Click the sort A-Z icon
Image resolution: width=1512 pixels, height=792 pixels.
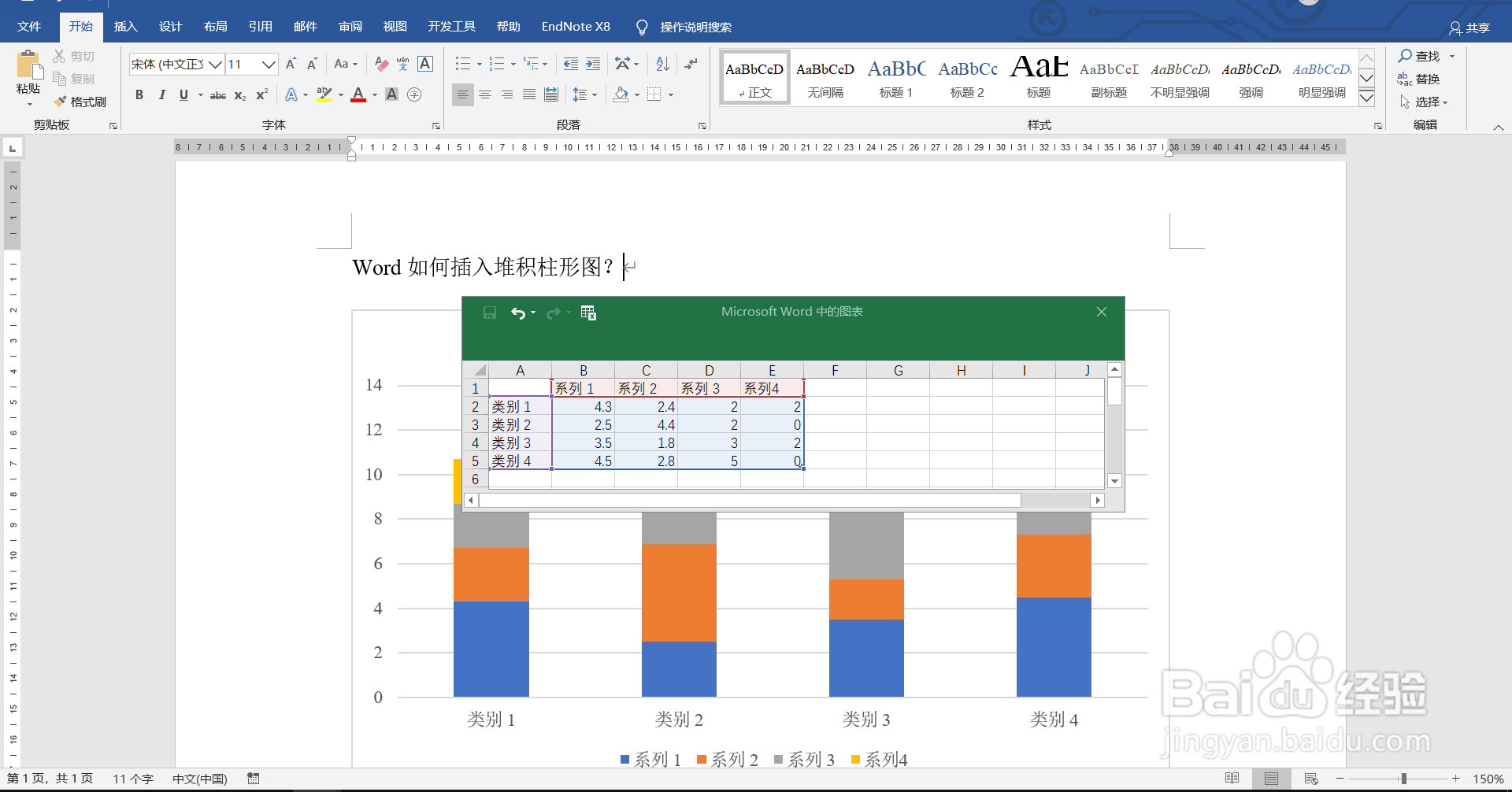[x=662, y=64]
